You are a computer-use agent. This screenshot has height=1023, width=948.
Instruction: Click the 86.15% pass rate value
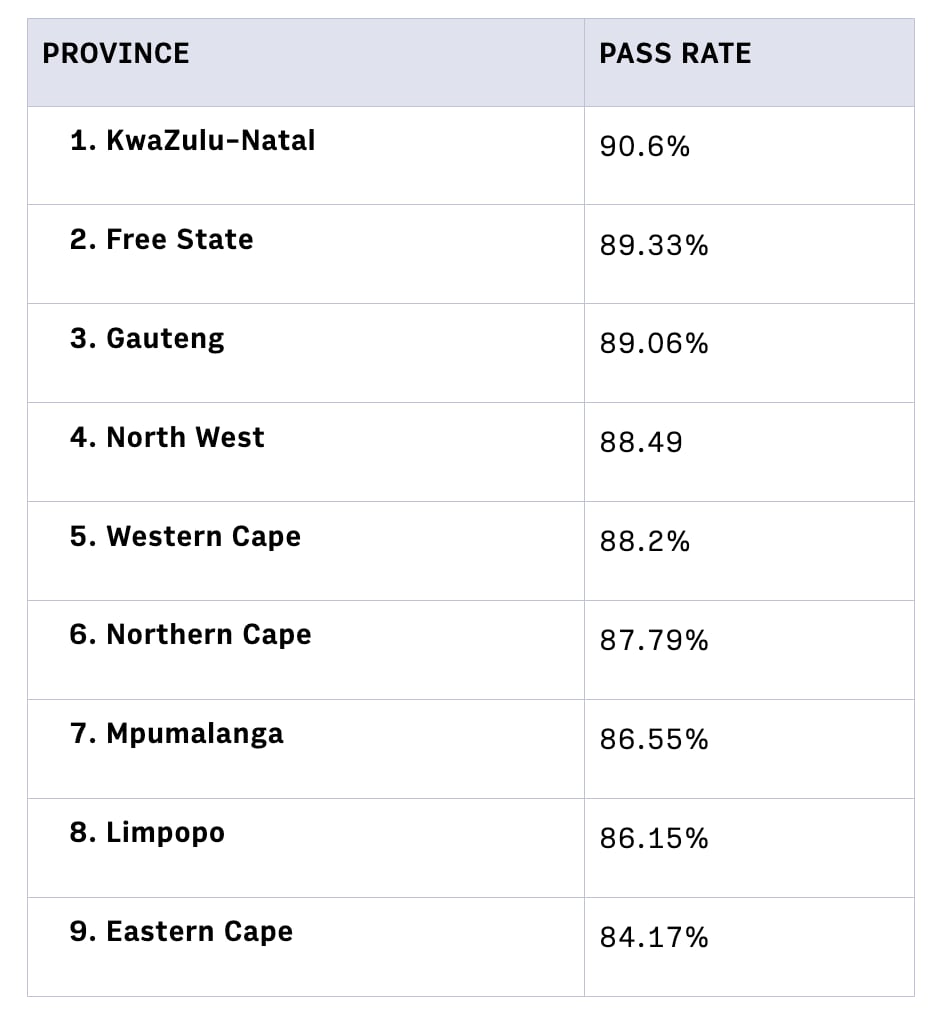click(654, 839)
